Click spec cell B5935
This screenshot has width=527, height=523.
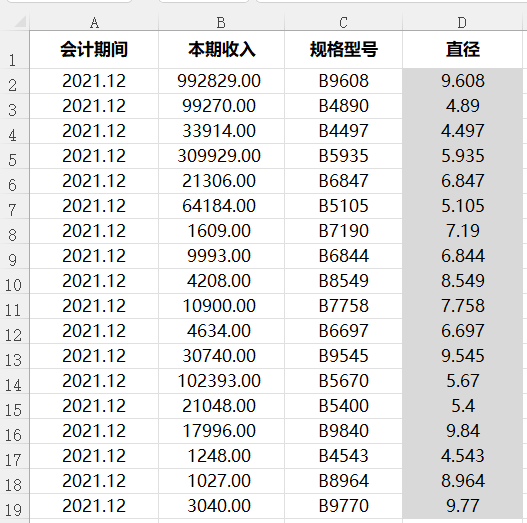coord(343,156)
